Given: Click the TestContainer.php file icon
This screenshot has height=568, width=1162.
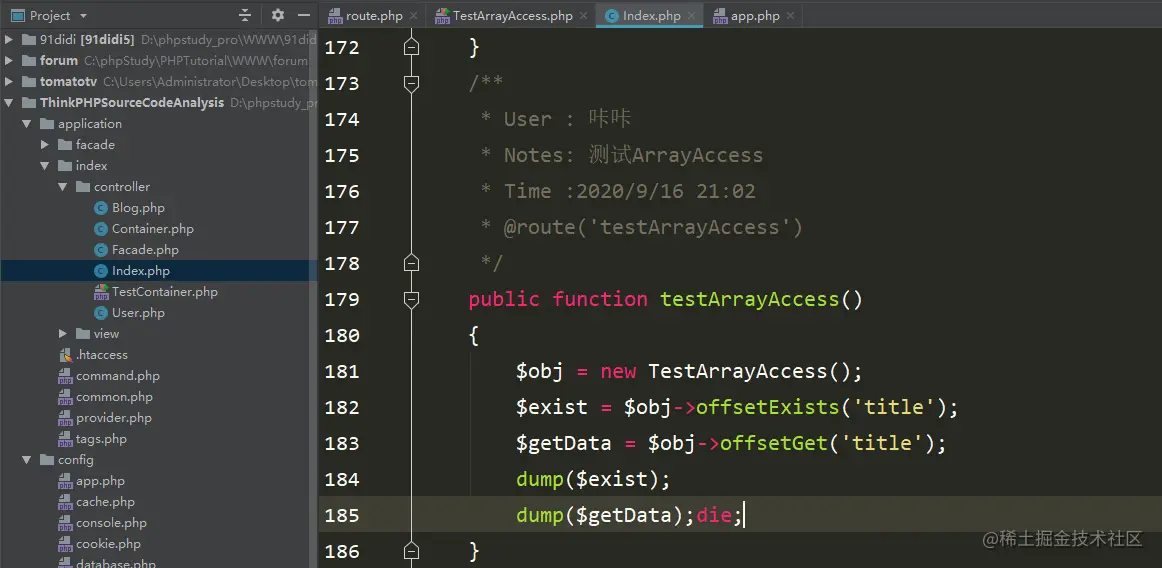Looking at the screenshot, I should tap(101, 292).
